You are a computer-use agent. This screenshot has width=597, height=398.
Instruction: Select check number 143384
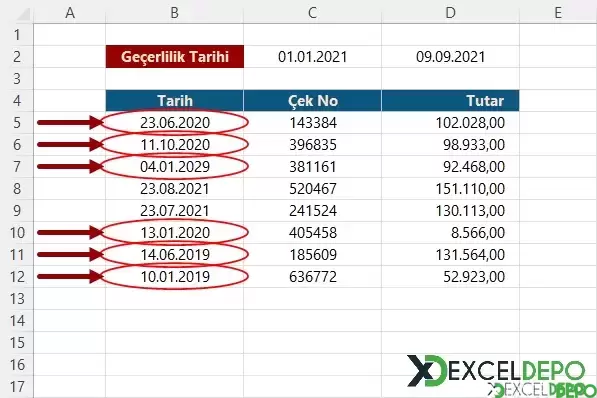(x=313, y=123)
